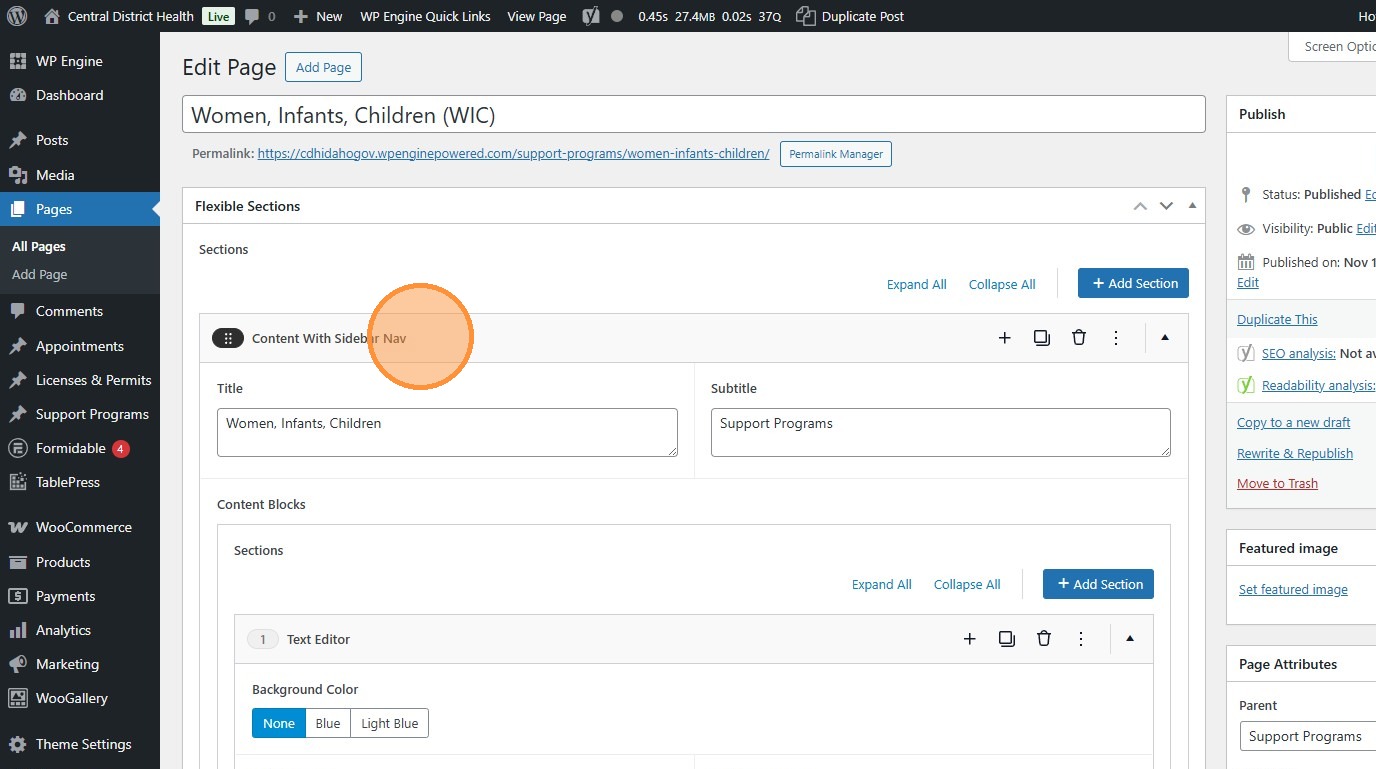Move Flexible Sections panel down
Screen dimensions: 1376x769
point(1166,206)
